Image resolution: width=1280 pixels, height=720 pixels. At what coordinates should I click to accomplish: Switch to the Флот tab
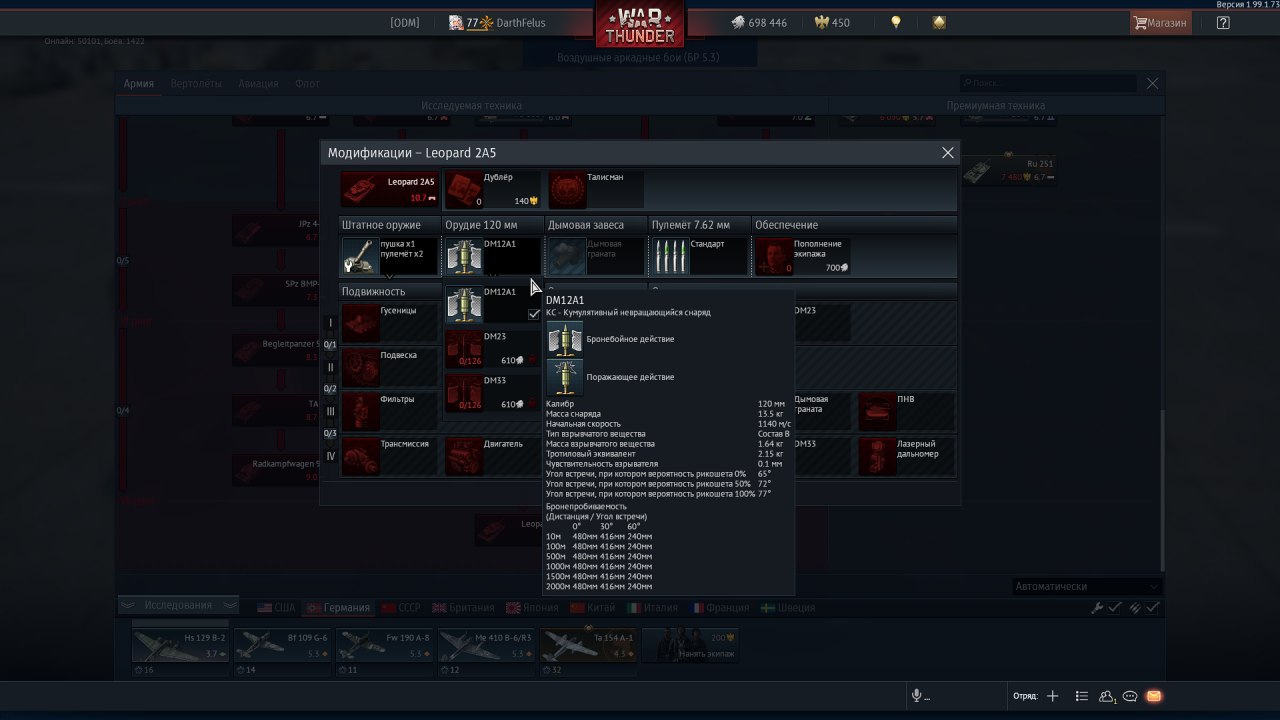click(307, 84)
